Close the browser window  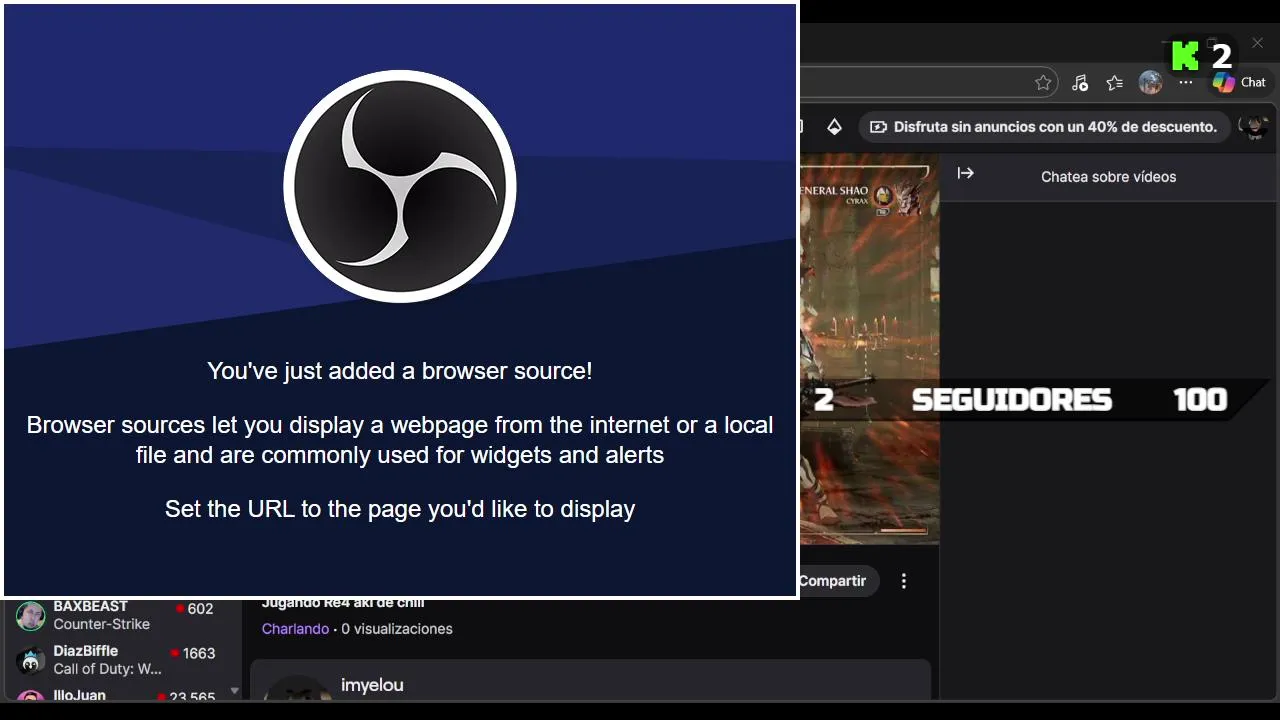(1257, 43)
